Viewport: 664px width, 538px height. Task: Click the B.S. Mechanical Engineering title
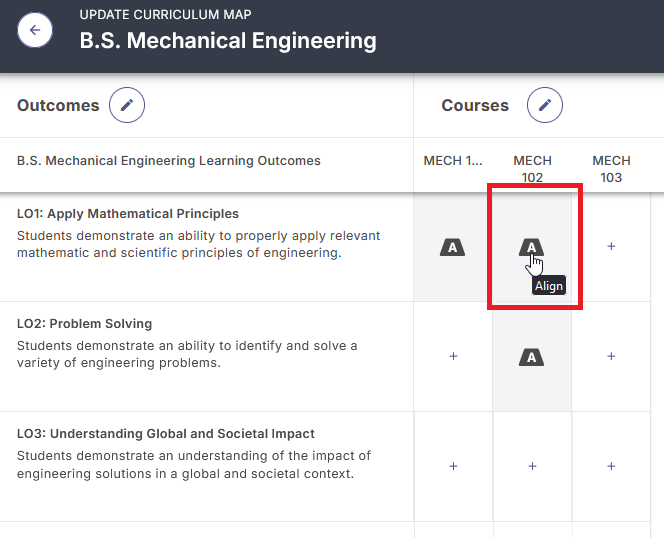point(228,41)
